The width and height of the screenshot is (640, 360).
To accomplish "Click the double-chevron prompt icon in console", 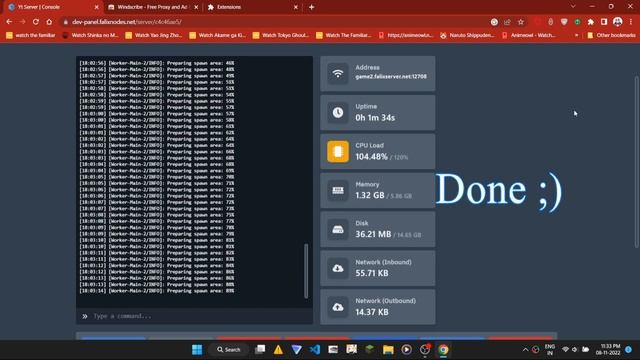I will click(84, 316).
